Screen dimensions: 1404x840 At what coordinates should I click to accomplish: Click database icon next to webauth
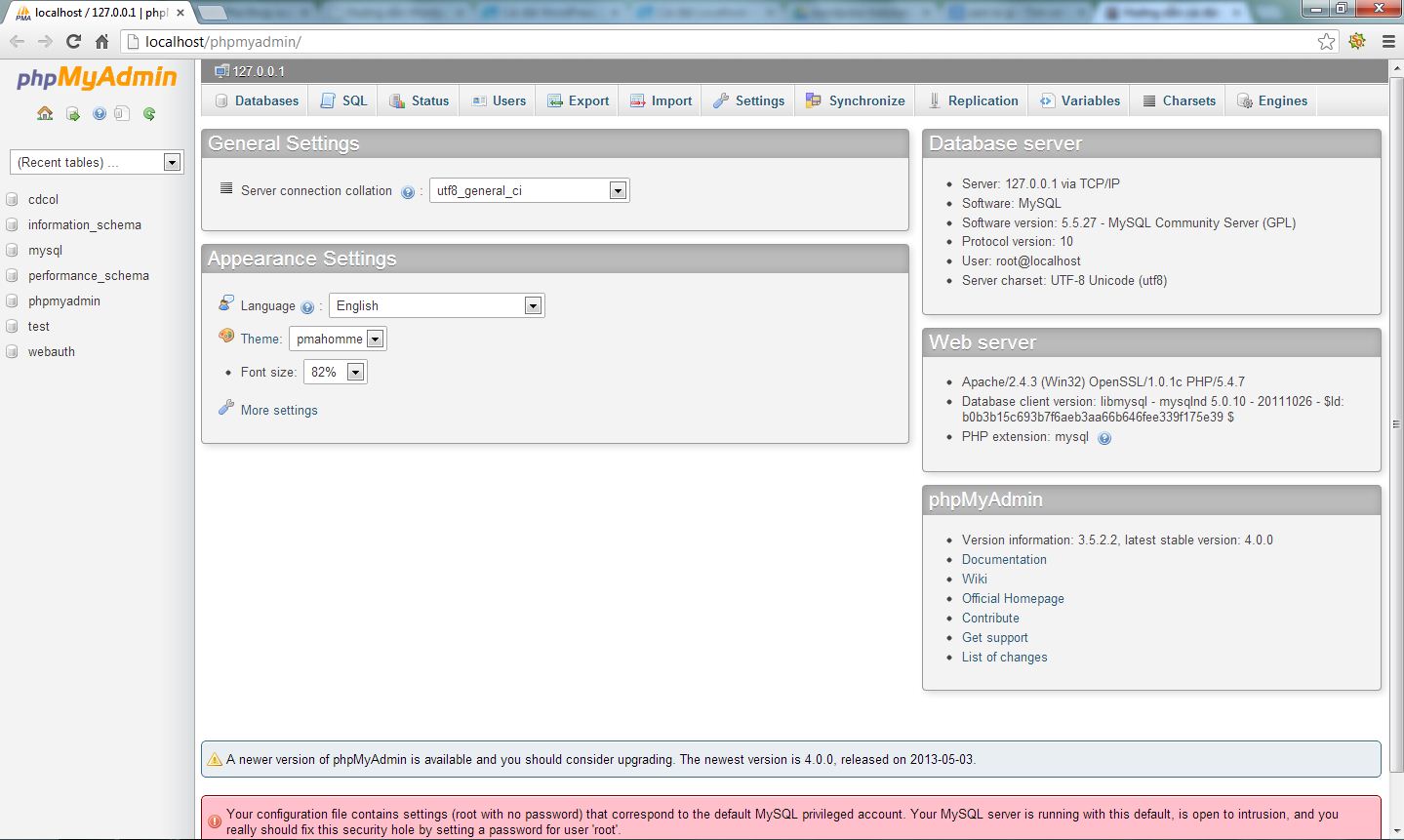[13, 351]
